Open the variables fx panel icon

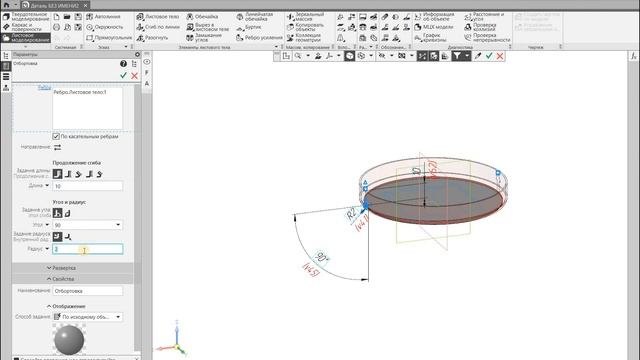[633, 56]
